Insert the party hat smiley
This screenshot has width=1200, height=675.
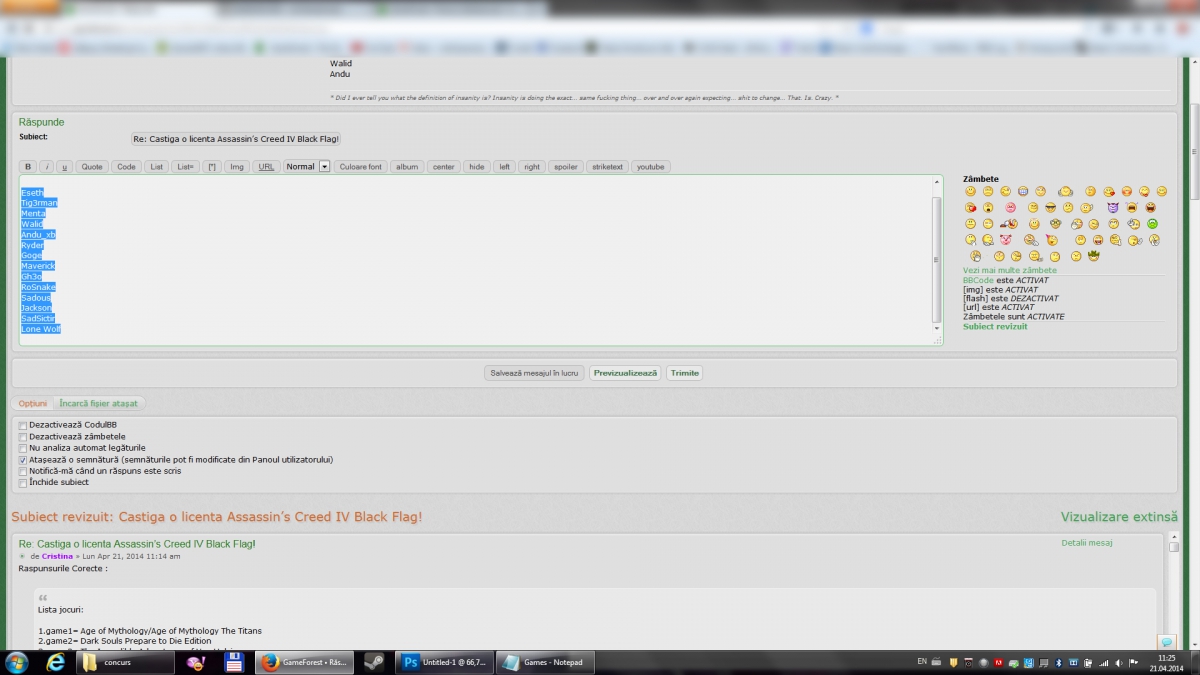pyautogui.click(x=1052, y=240)
